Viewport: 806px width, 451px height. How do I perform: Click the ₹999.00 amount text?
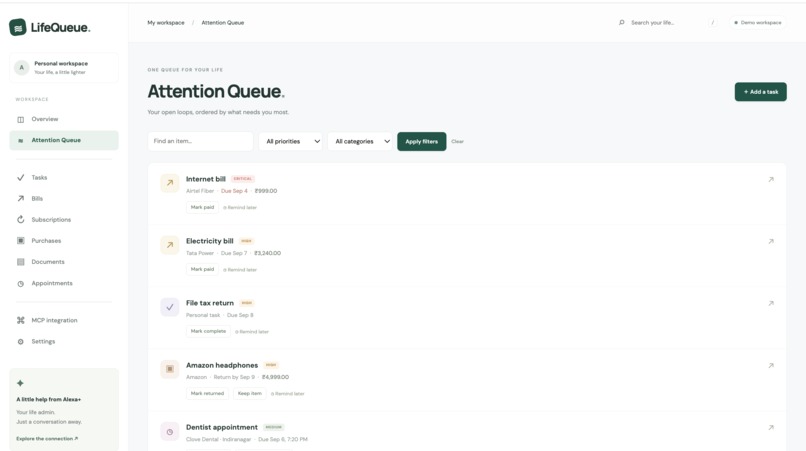[266, 191]
